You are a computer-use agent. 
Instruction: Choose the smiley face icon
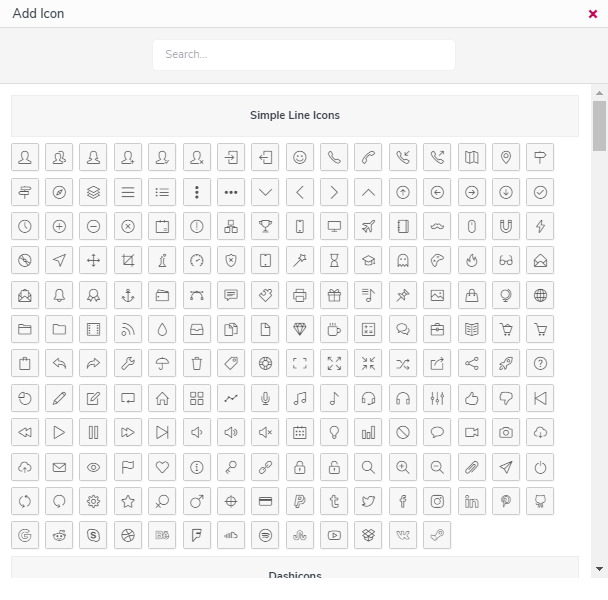(x=300, y=157)
